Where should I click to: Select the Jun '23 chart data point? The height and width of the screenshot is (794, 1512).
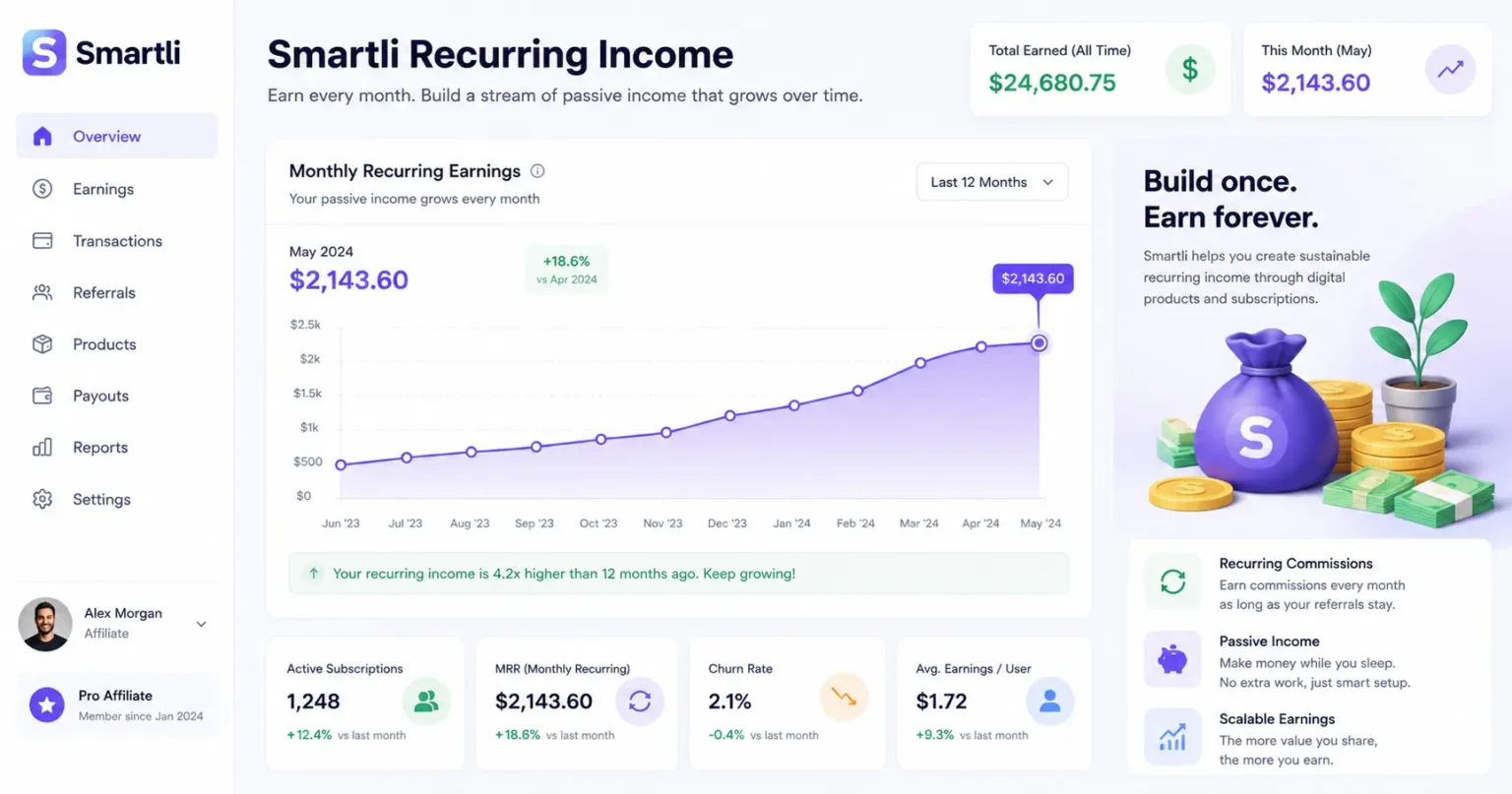[x=341, y=464]
